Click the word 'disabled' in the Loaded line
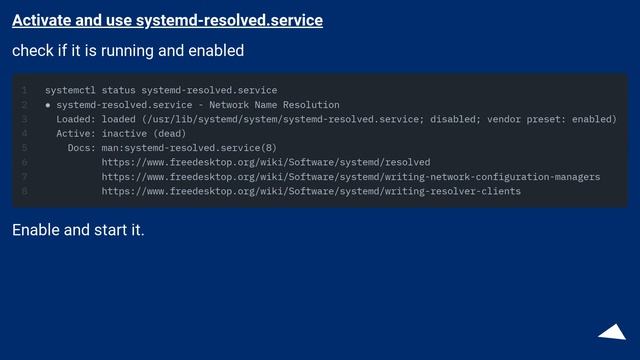Screen dimensions: 640x360 tap(453, 119)
